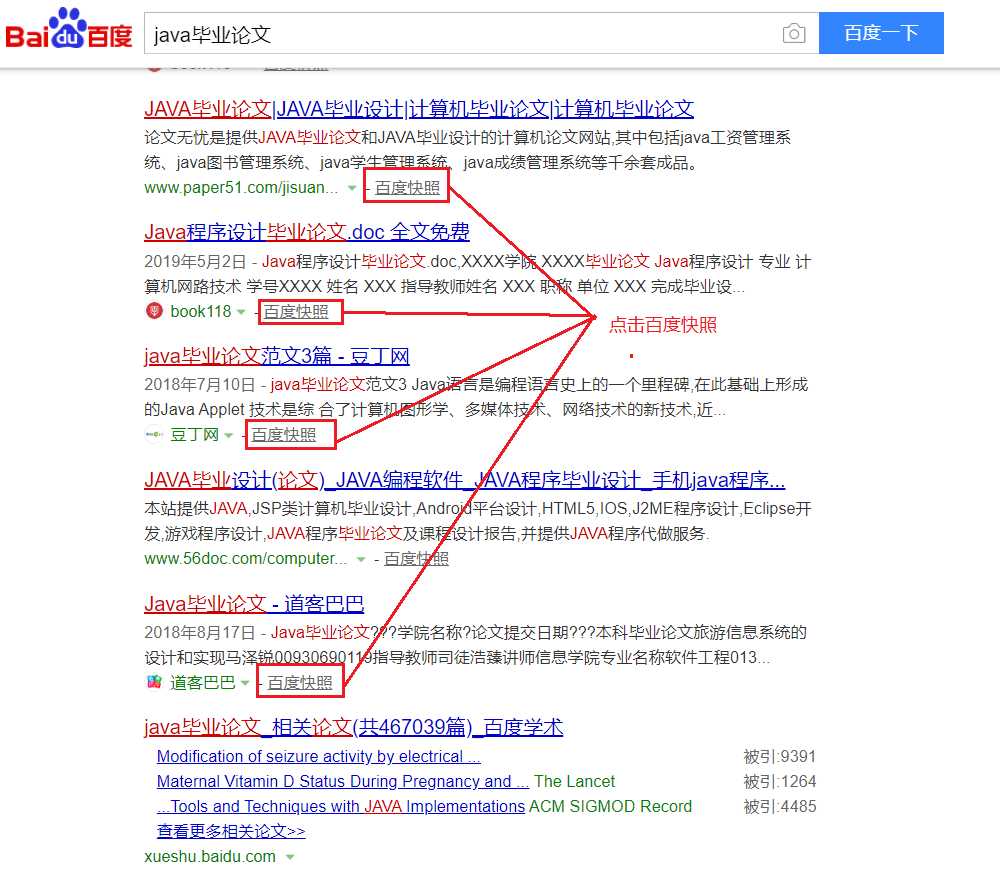Screen dimensions: 1000x874
Task: Click the 道客巴巴 source name
Action: point(202,682)
